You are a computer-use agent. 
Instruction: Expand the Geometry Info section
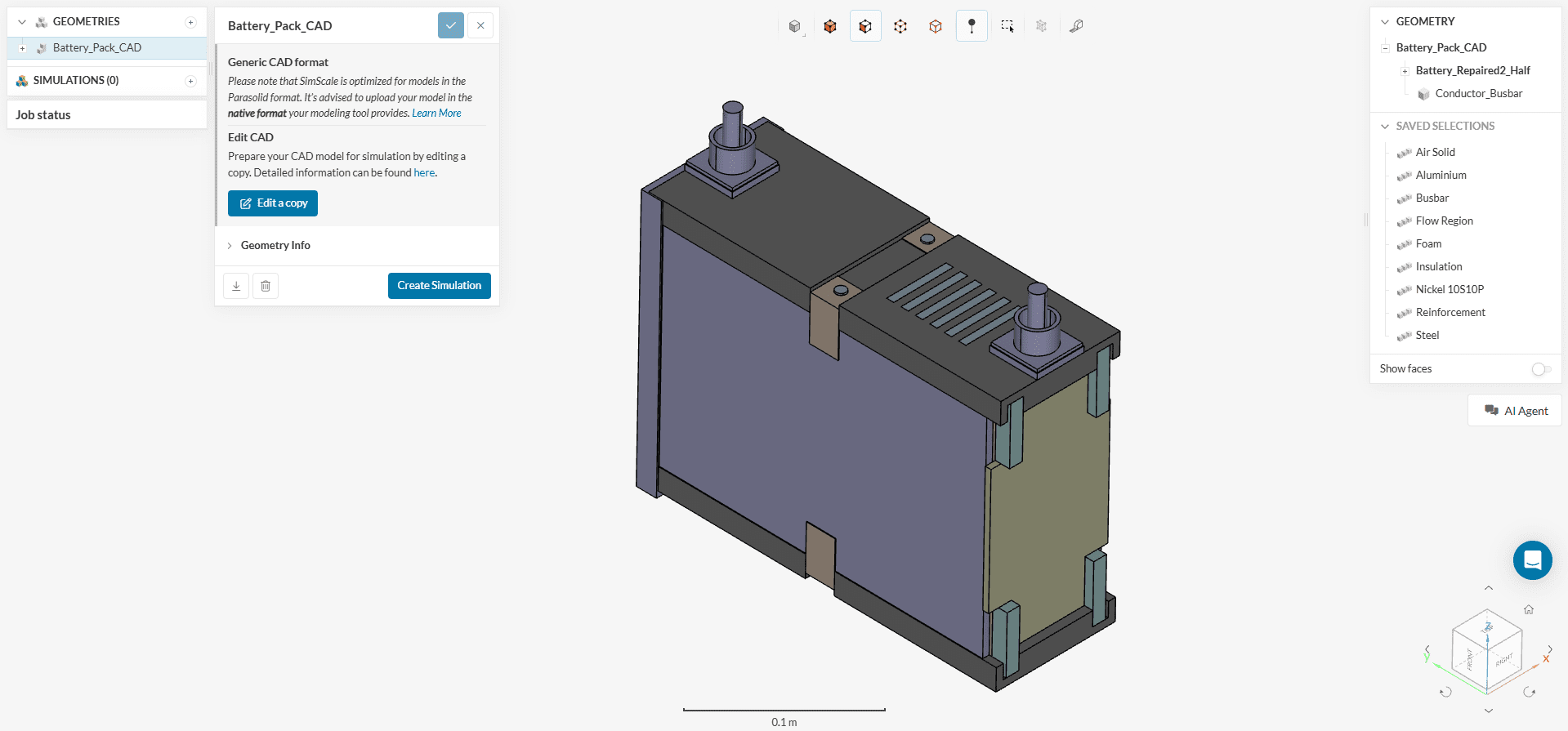[275, 245]
